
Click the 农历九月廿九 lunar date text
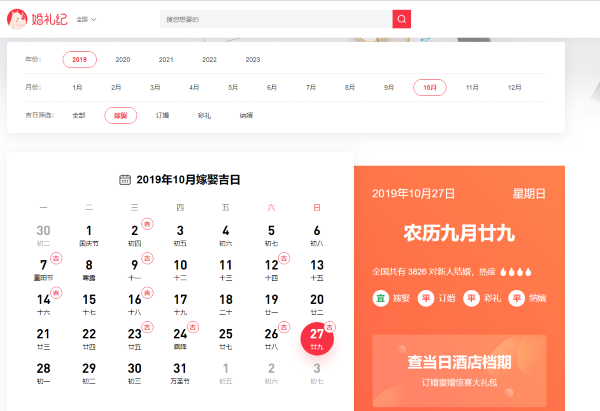[459, 233]
